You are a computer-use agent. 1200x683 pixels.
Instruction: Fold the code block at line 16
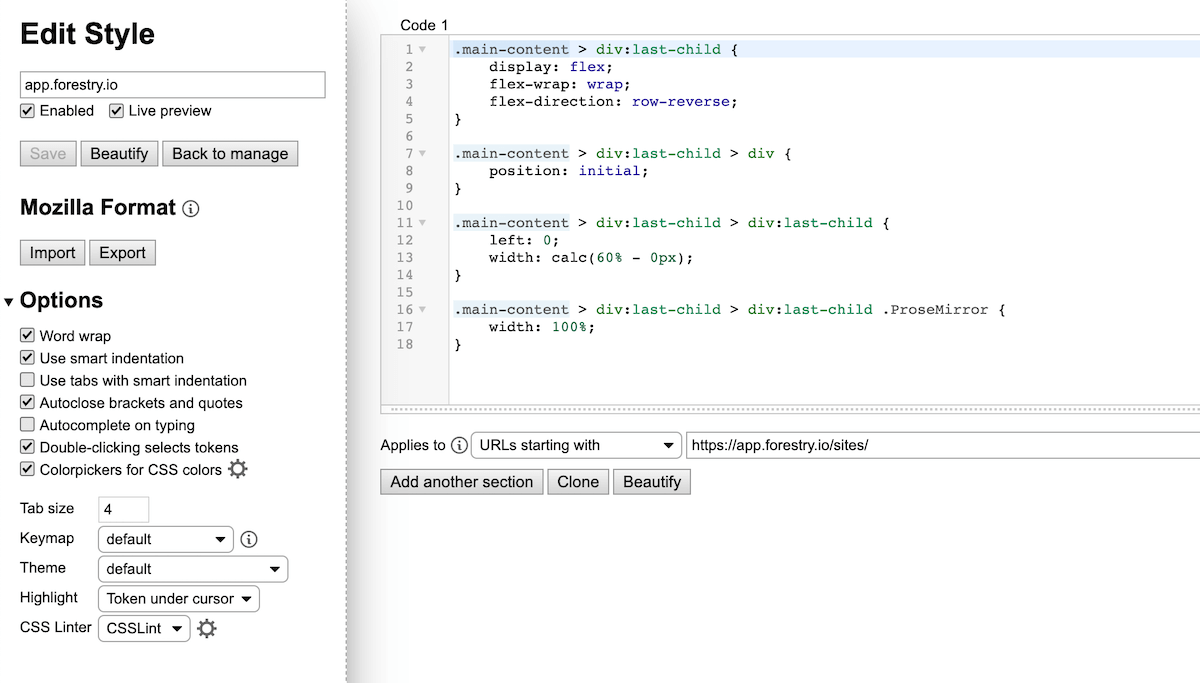tap(422, 310)
